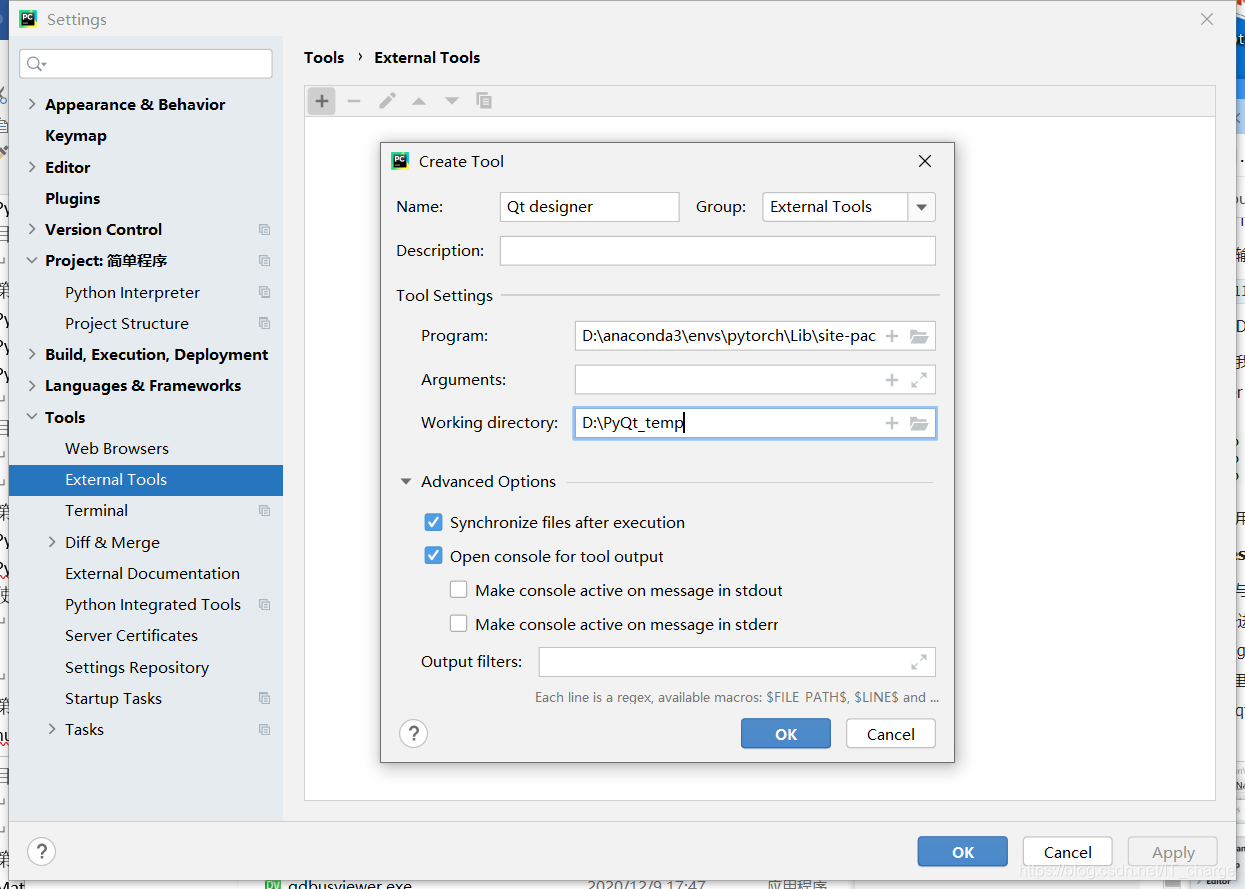Expand Arguments field with diagonal arrows icon
Screen dimensions: 1245x889
point(919,380)
